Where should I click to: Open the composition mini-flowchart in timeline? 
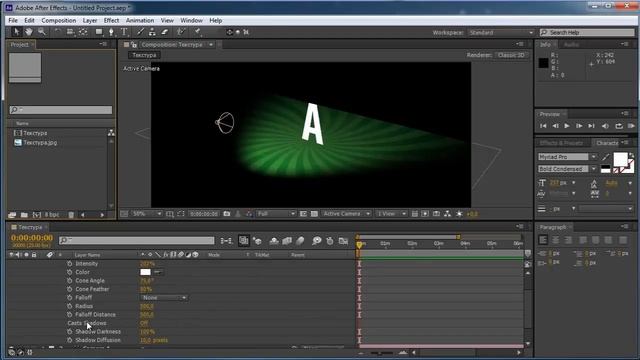[x=226, y=241]
